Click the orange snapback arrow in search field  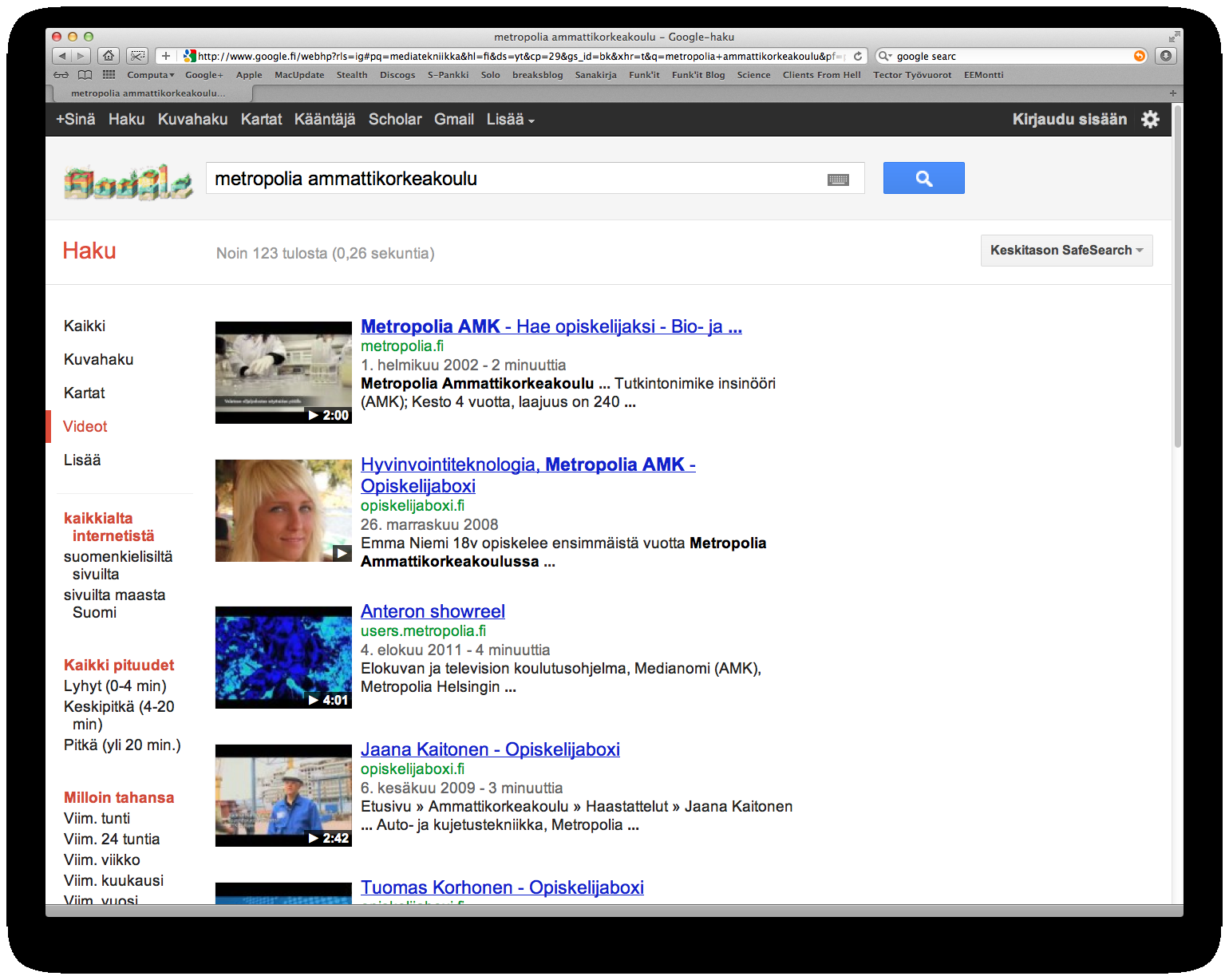pyautogui.click(x=1140, y=56)
